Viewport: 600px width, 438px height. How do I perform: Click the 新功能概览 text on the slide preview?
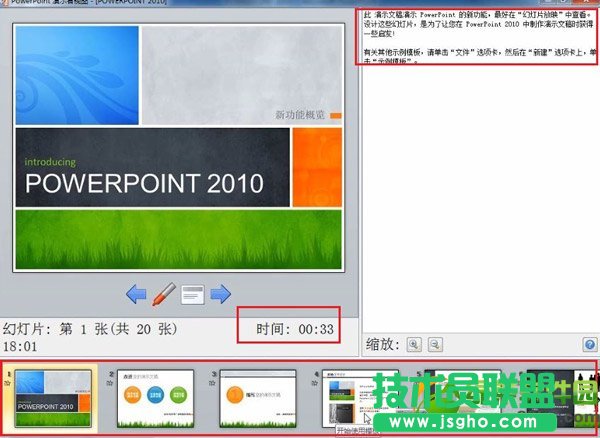click(300, 115)
